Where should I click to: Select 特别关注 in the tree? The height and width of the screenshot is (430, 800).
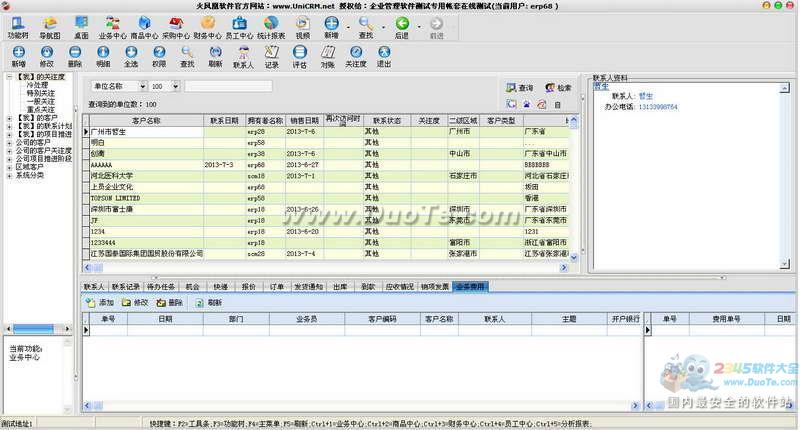(x=40, y=93)
